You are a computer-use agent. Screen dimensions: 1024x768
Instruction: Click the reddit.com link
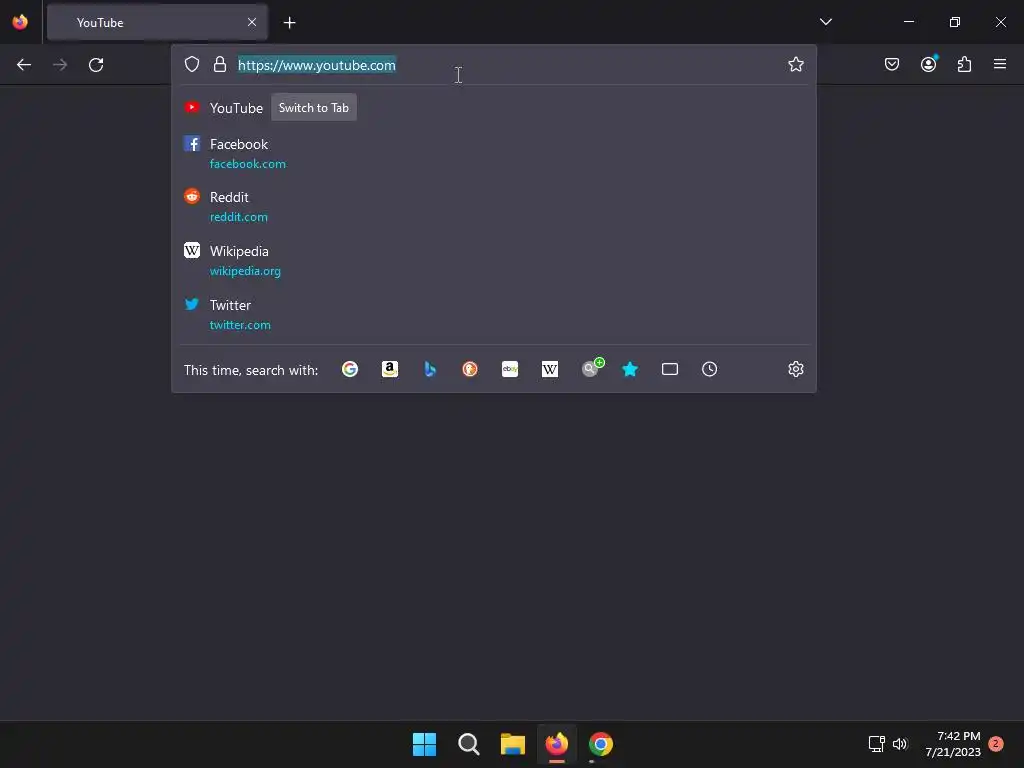[x=238, y=217]
